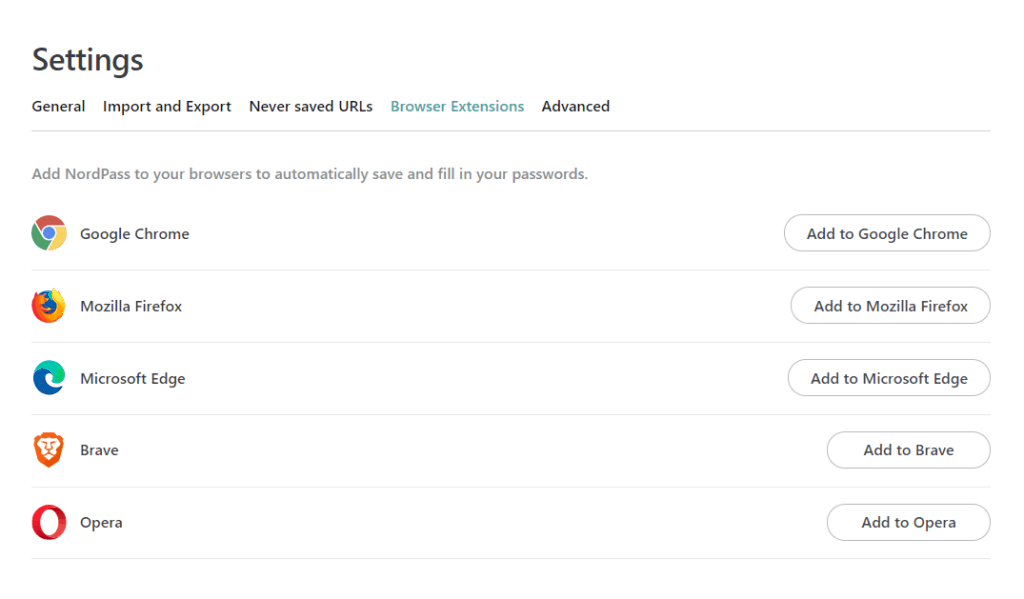Image resolution: width=1024 pixels, height=599 pixels.
Task: Open the Advanced settings tab
Action: 575,106
